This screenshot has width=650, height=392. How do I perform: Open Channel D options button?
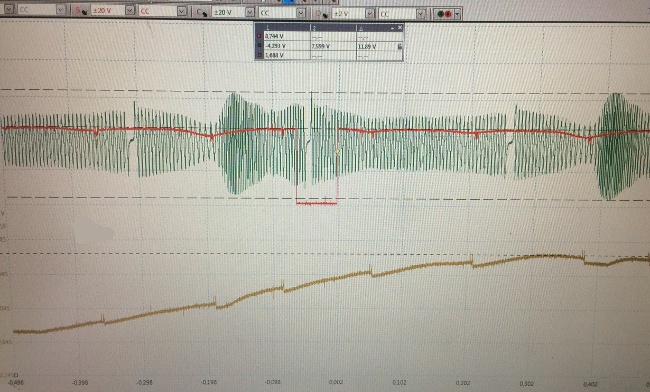pos(321,14)
